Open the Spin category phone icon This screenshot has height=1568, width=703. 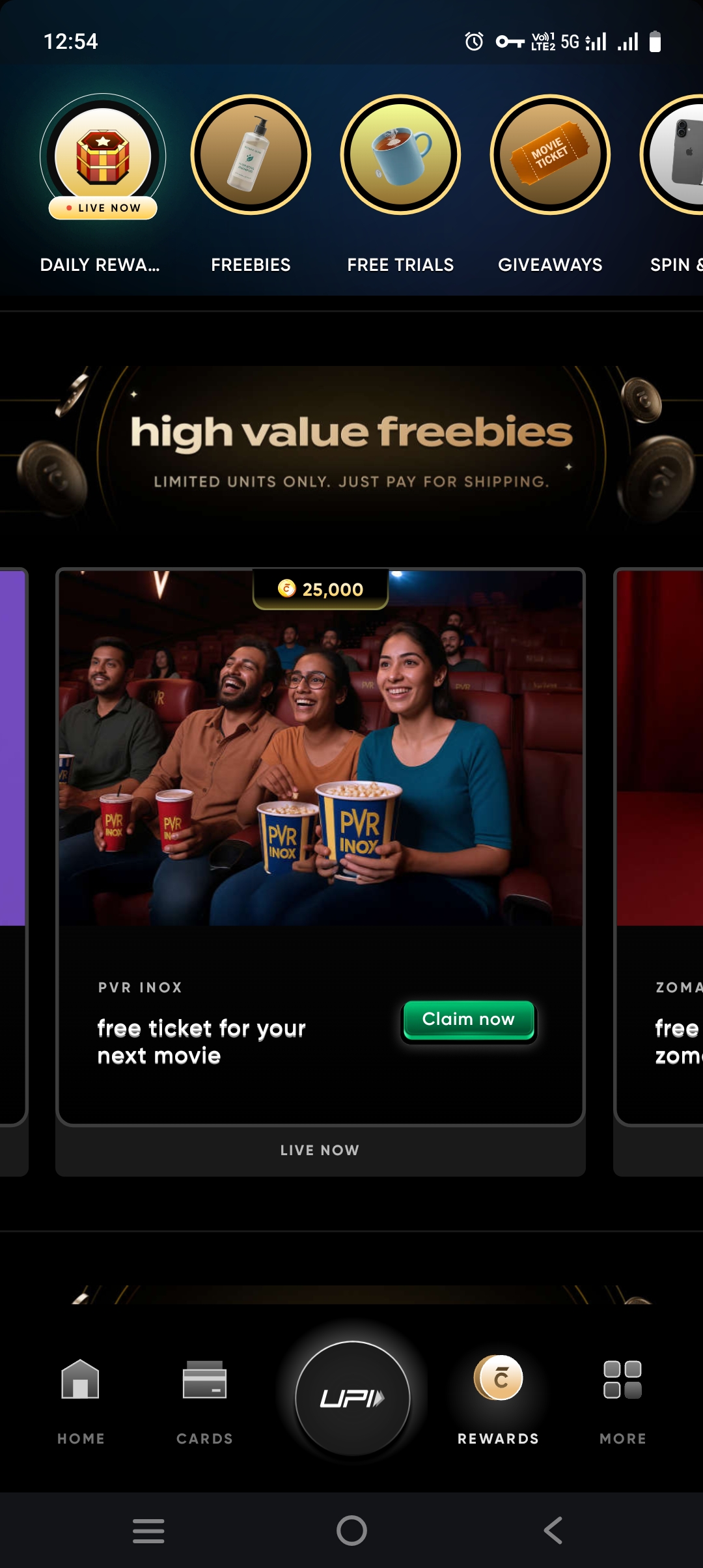[672, 154]
